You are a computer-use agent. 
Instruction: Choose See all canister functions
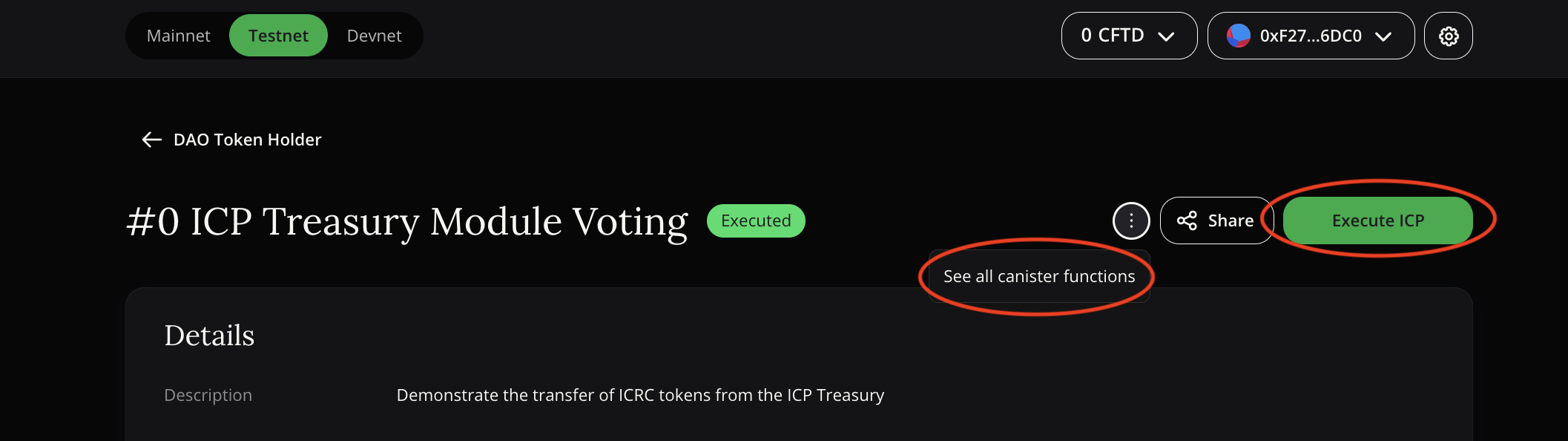(x=1038, y=276)
